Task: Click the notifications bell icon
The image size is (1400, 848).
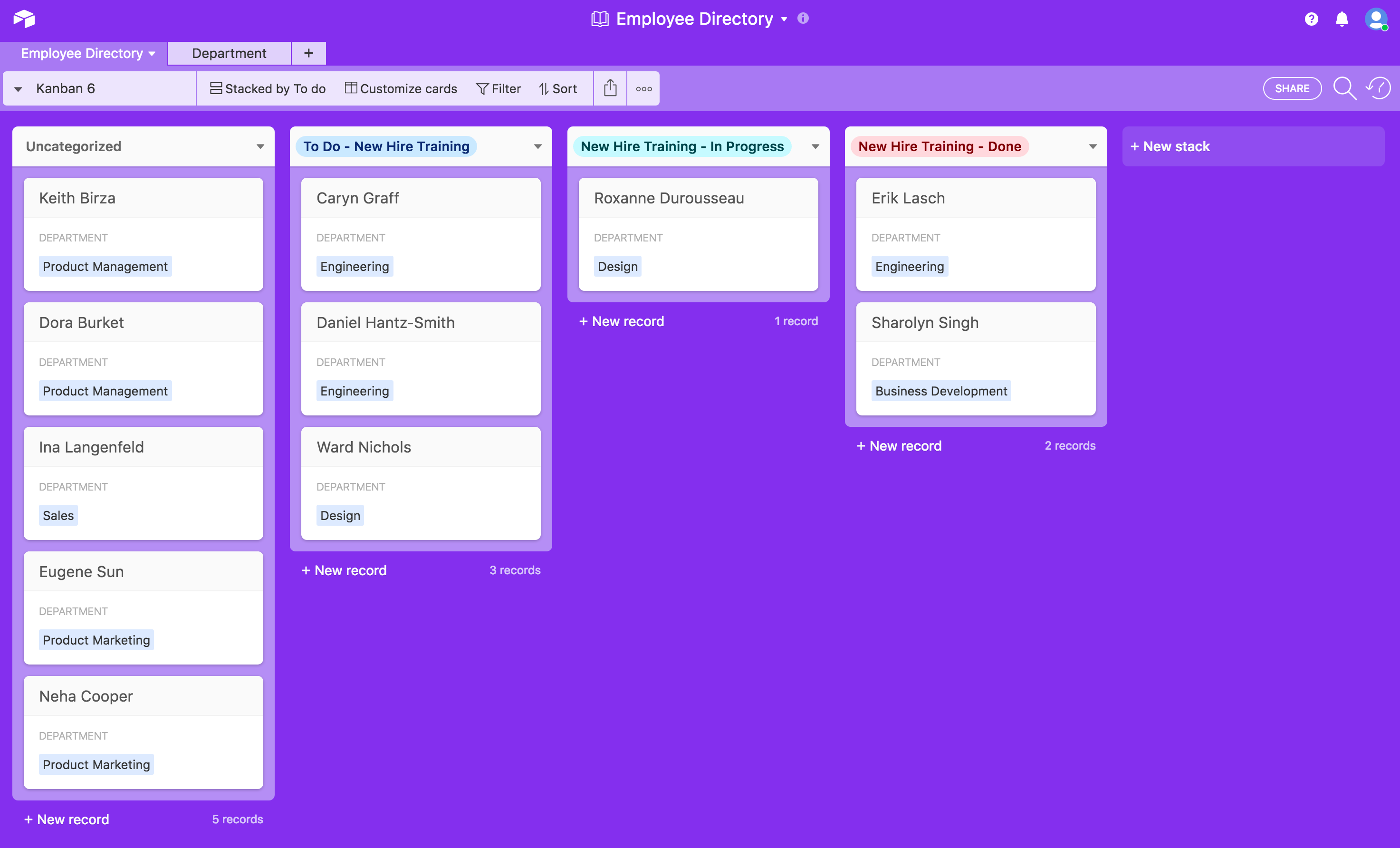Action: (1341, 19)
